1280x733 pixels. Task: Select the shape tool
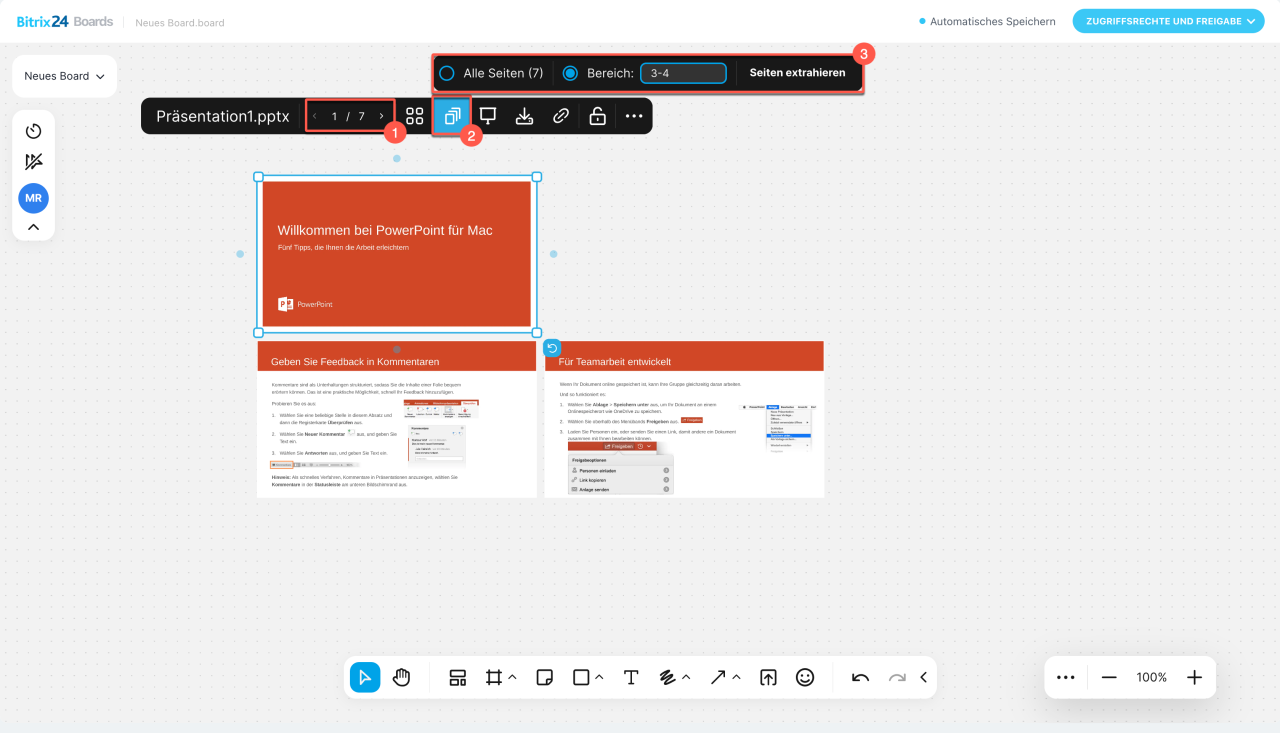click(581, 677)
